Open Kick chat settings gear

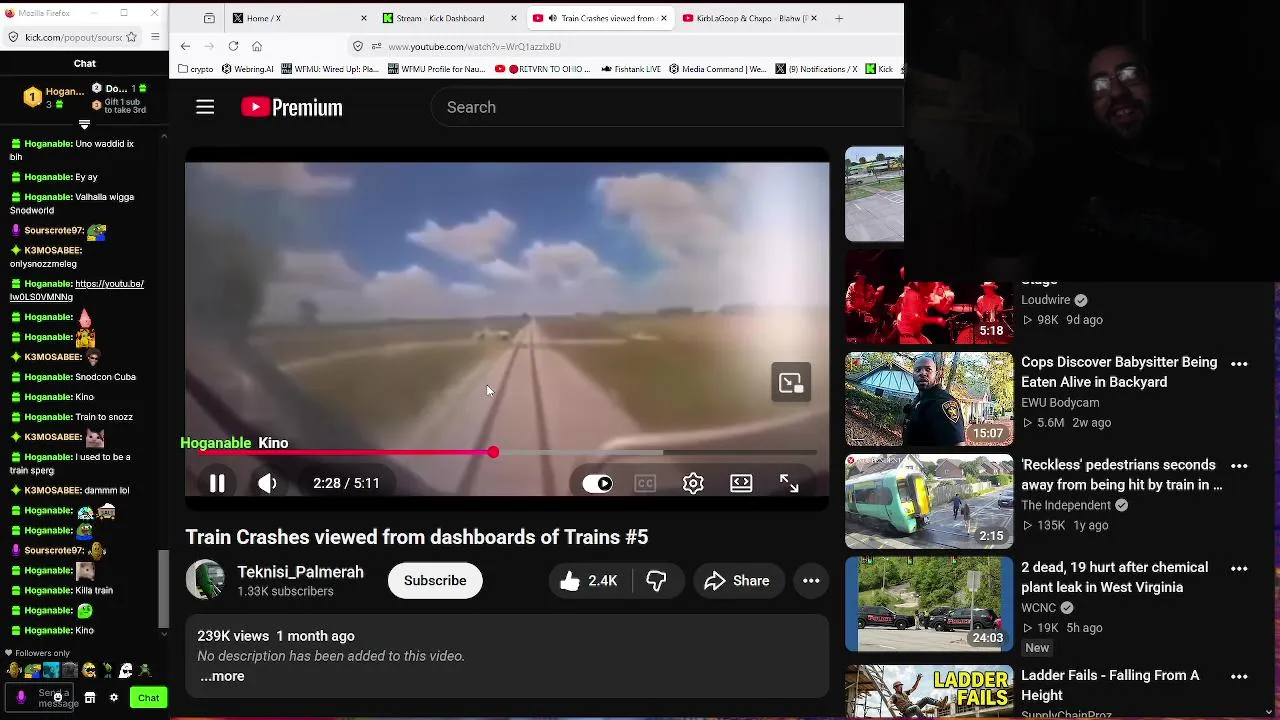click(x=113, y=698)
